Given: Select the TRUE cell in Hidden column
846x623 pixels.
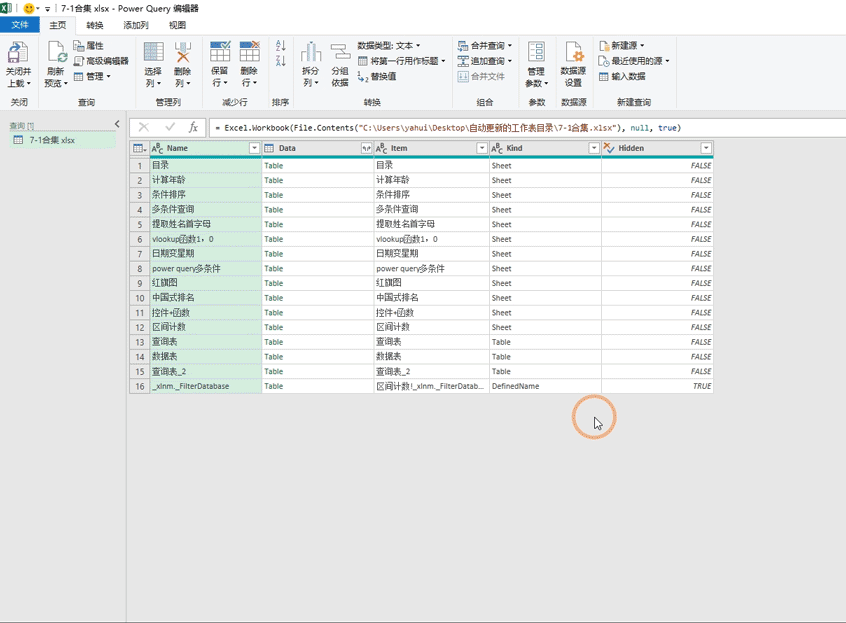Looking at the screenshot, I should [657, 386].
